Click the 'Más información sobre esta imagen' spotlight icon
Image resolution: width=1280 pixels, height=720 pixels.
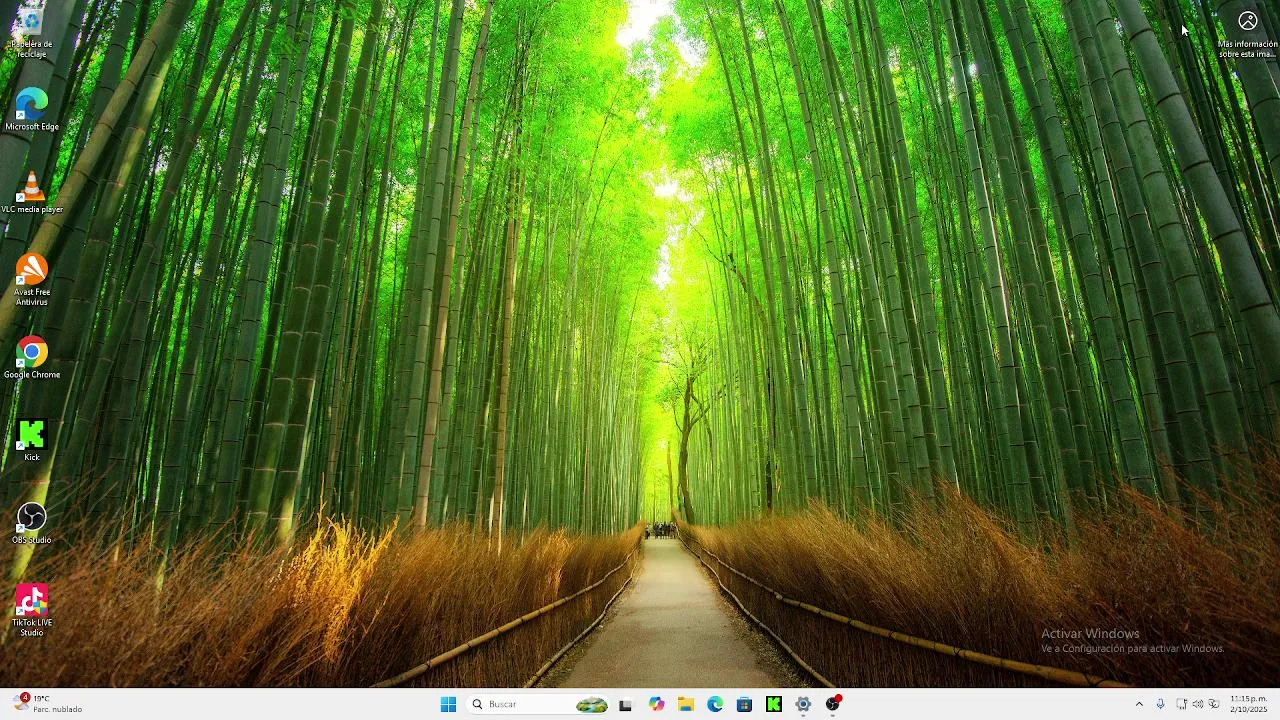1247,33
